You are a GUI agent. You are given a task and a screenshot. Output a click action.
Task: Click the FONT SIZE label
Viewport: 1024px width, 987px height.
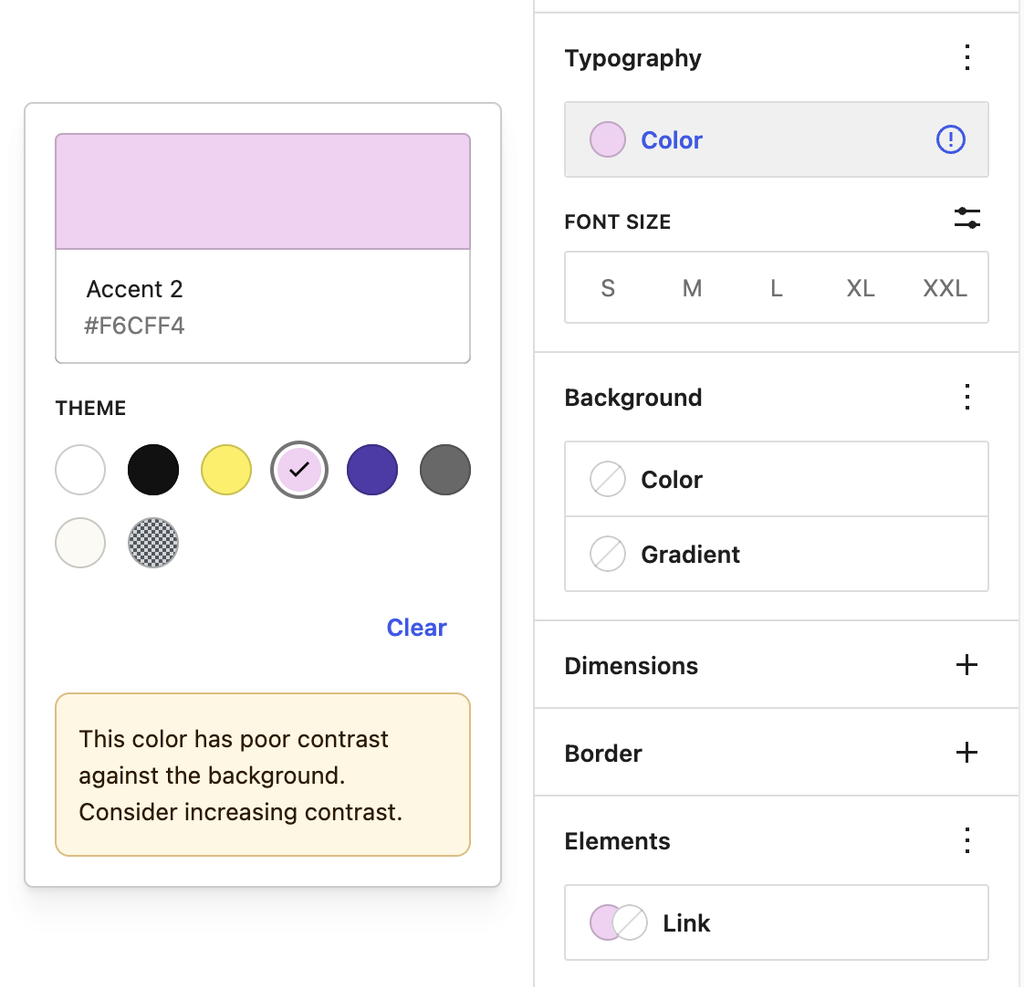tap(618, 221)
